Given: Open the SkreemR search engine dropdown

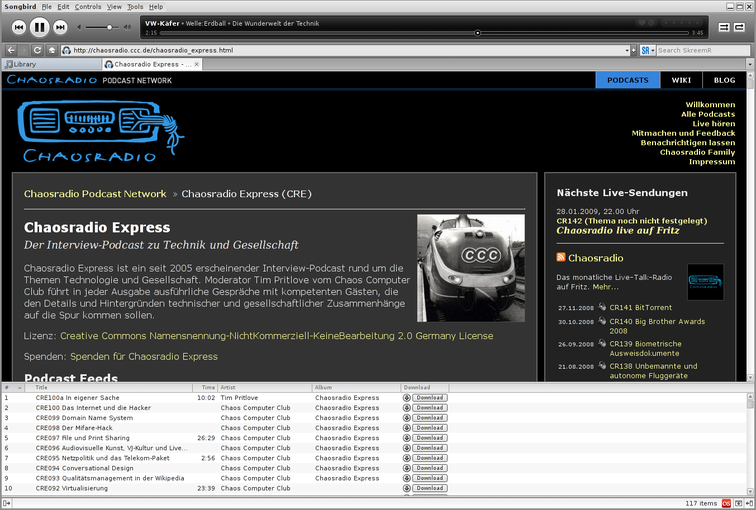Looking at the screenshot, I should (x=648, y=50).
